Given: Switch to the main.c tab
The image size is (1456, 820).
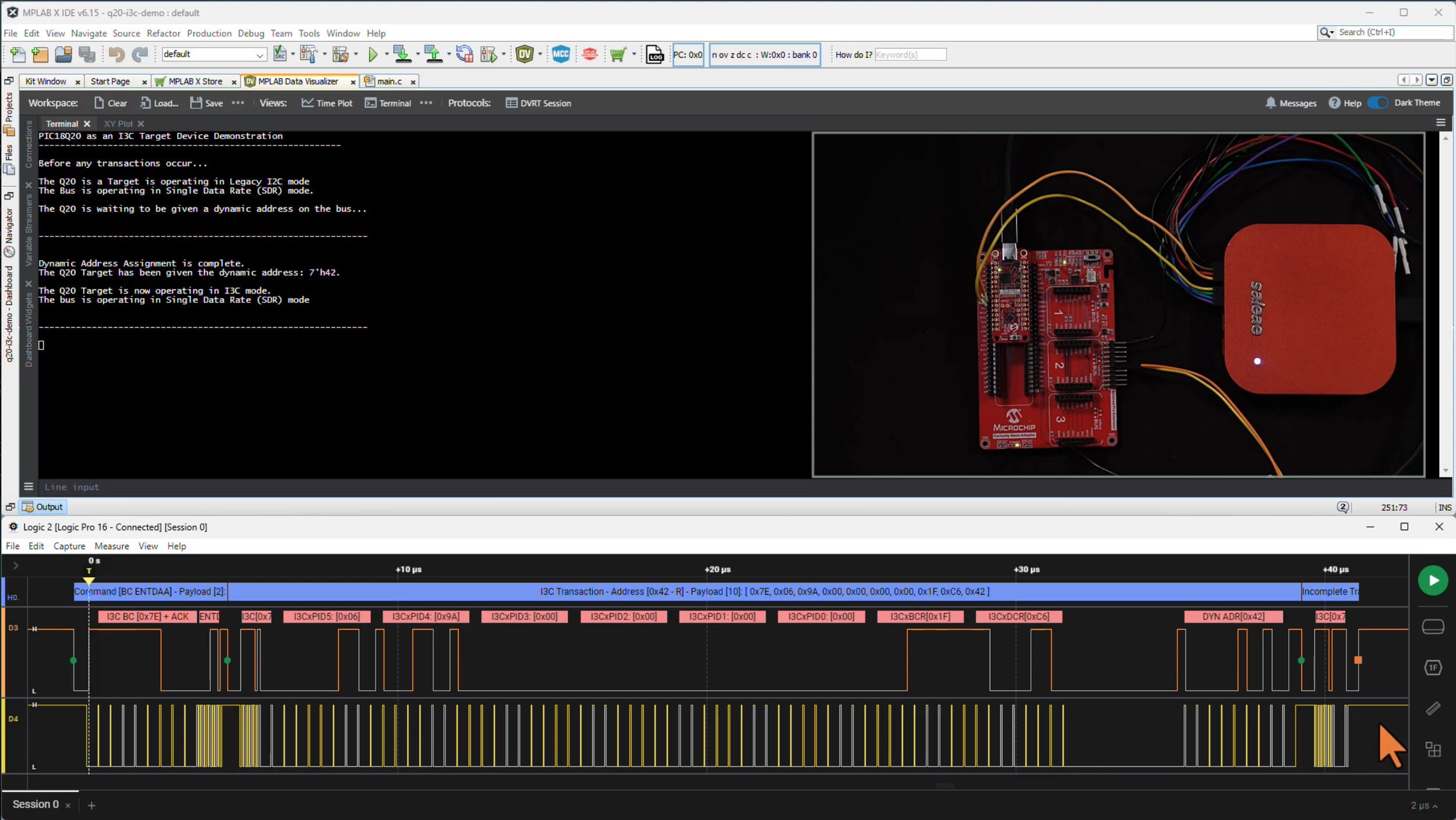Looking at the screenshot, I should click(389, 82).
